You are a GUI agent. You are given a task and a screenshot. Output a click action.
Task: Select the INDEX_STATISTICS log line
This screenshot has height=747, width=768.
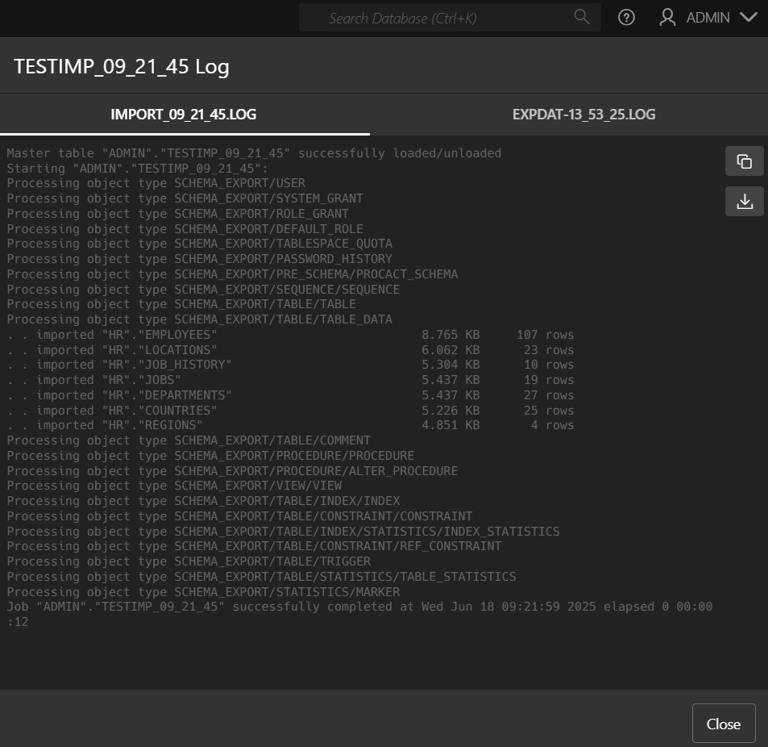pos(283,531)
